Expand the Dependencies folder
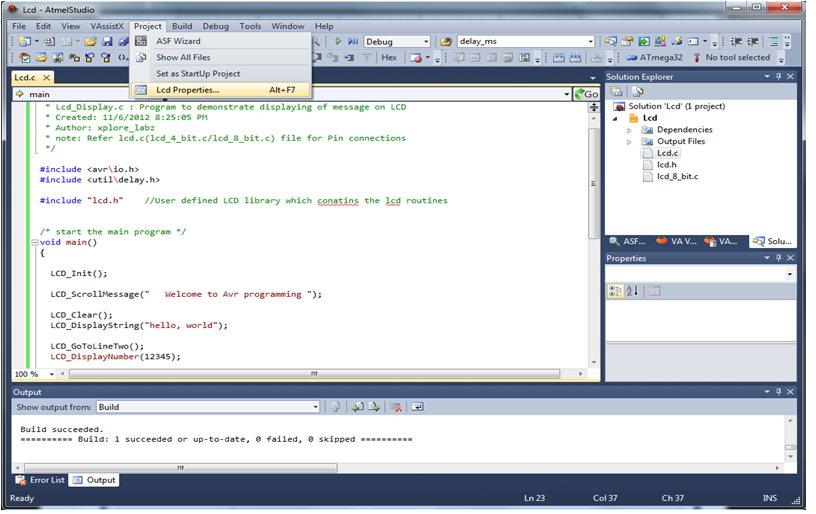Screen dimensions: 816x514 coord(629,130)
